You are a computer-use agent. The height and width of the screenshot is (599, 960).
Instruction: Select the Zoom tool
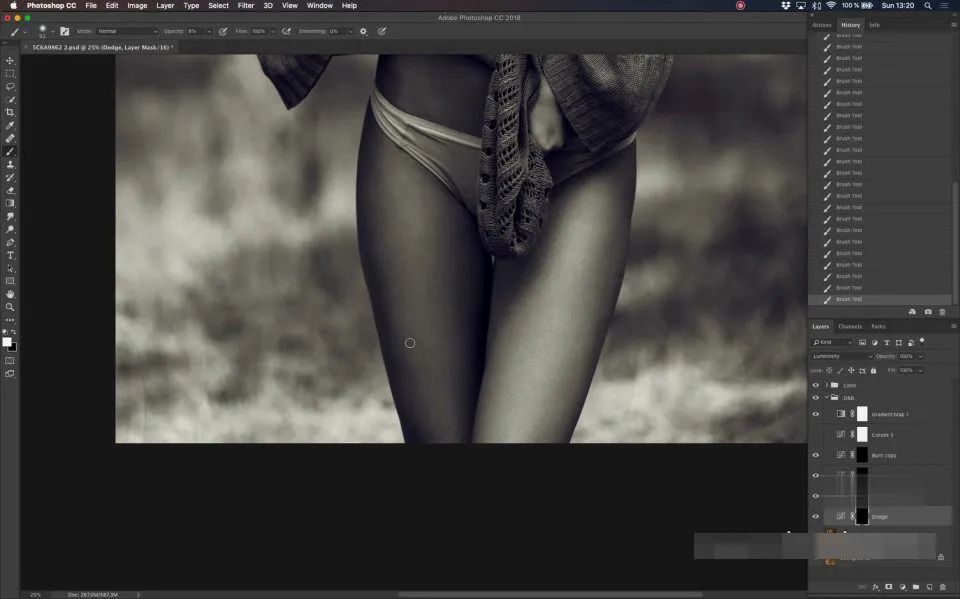point(10,307)
